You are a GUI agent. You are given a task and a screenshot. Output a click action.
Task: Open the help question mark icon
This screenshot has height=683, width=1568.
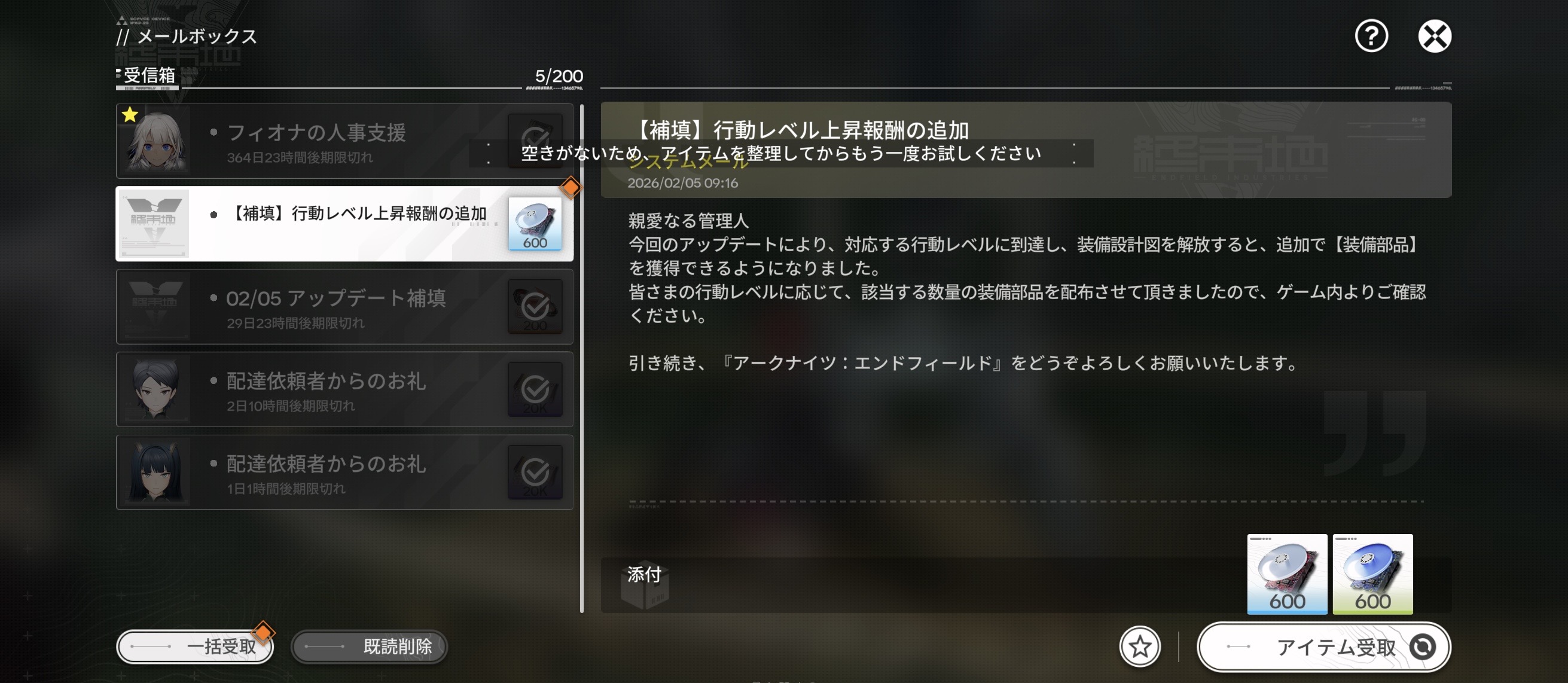tap(1371, 36)
